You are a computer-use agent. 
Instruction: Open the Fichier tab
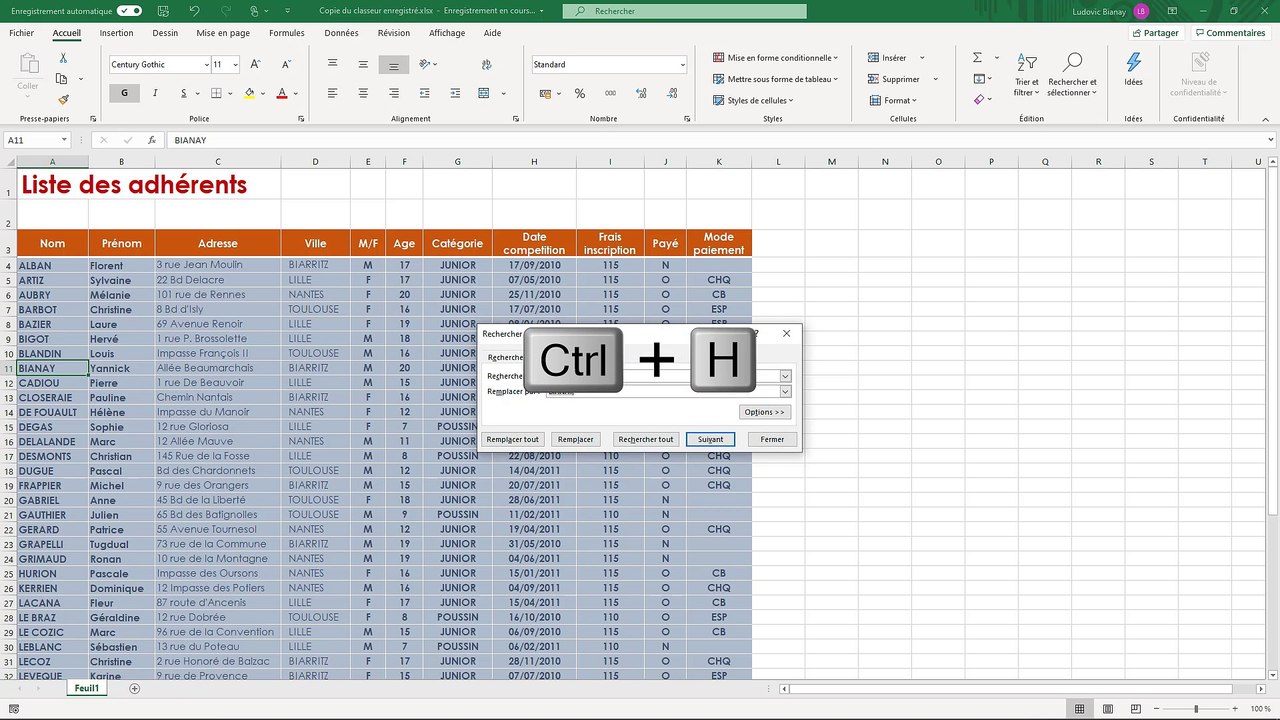(22, 33)
